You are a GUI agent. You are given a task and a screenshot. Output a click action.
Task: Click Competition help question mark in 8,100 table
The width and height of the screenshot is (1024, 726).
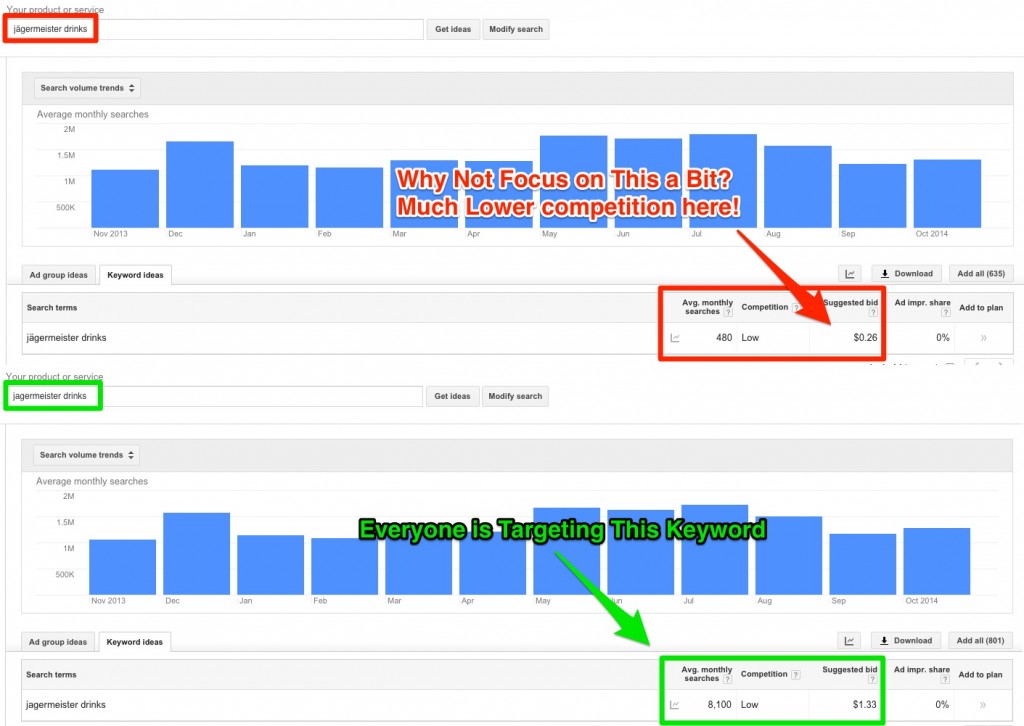point(796,675)
